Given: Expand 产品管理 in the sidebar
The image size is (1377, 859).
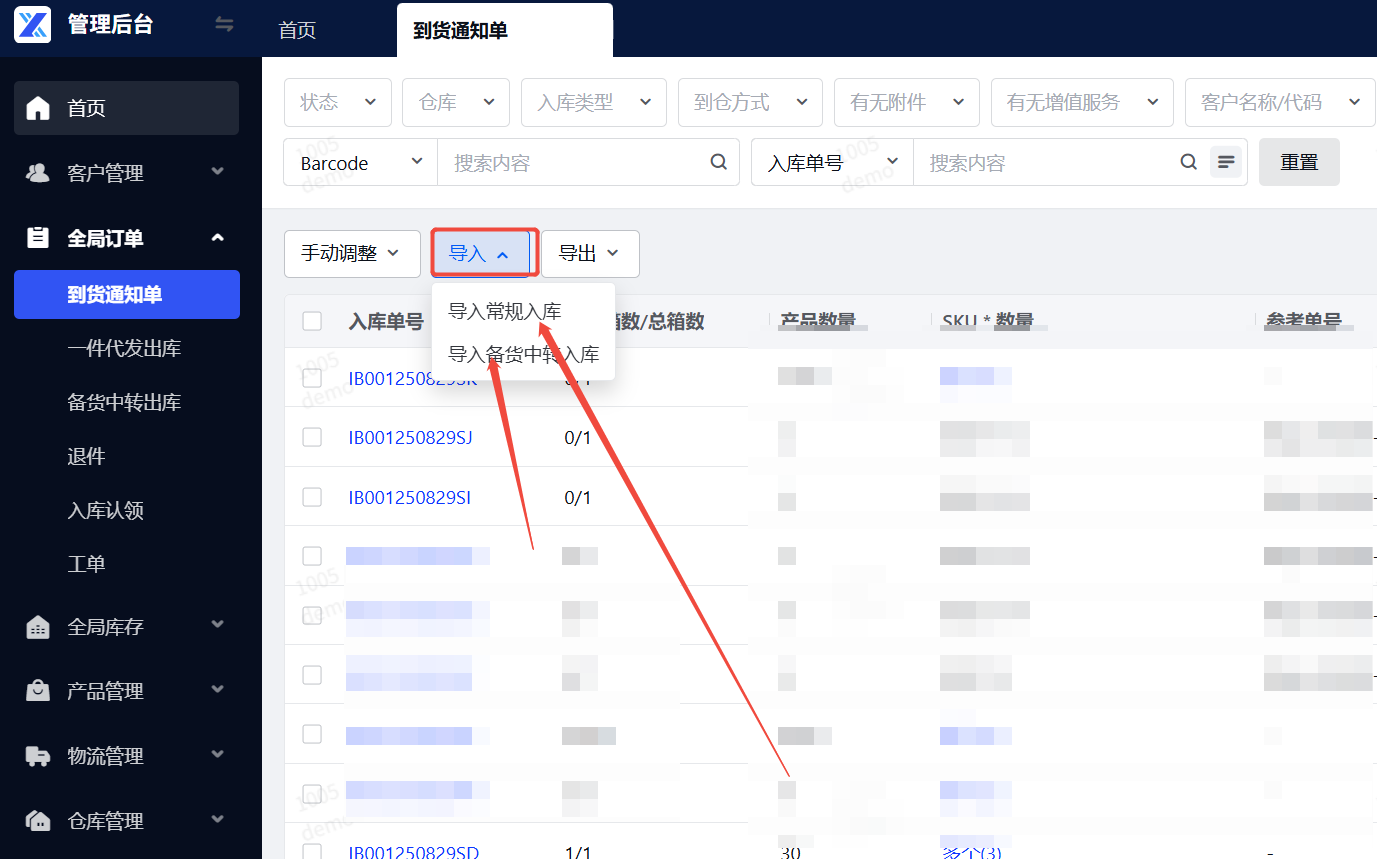Looking at the screenshot, I should pyautogui.click(x=126, y=691).
